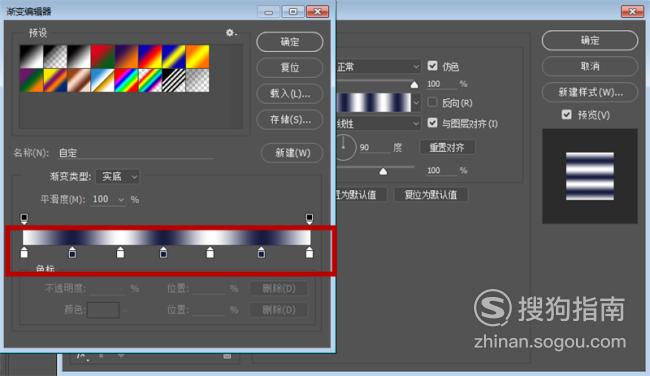Select the diagonal black stripes gradient preset
Image resolution: width=650 pixels, height=376 pixels.
tap(174, 80)
